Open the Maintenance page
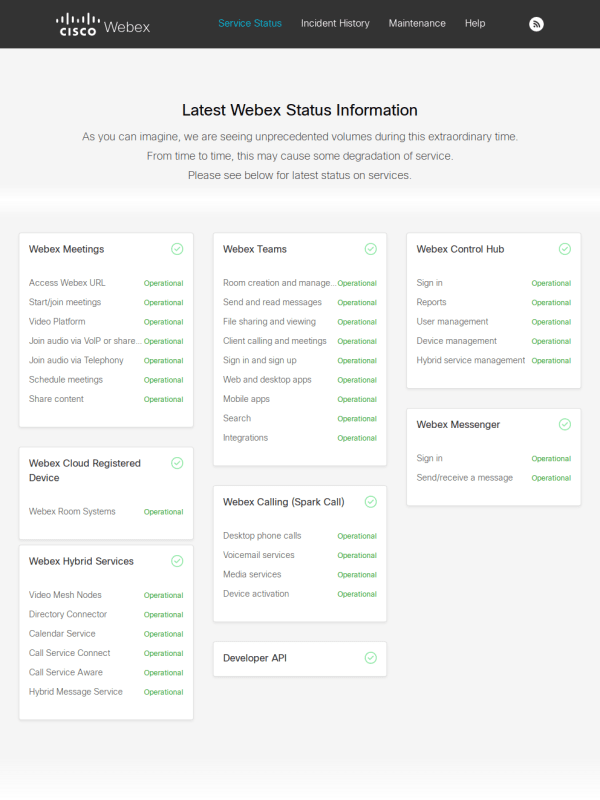 tap(417, 23)
